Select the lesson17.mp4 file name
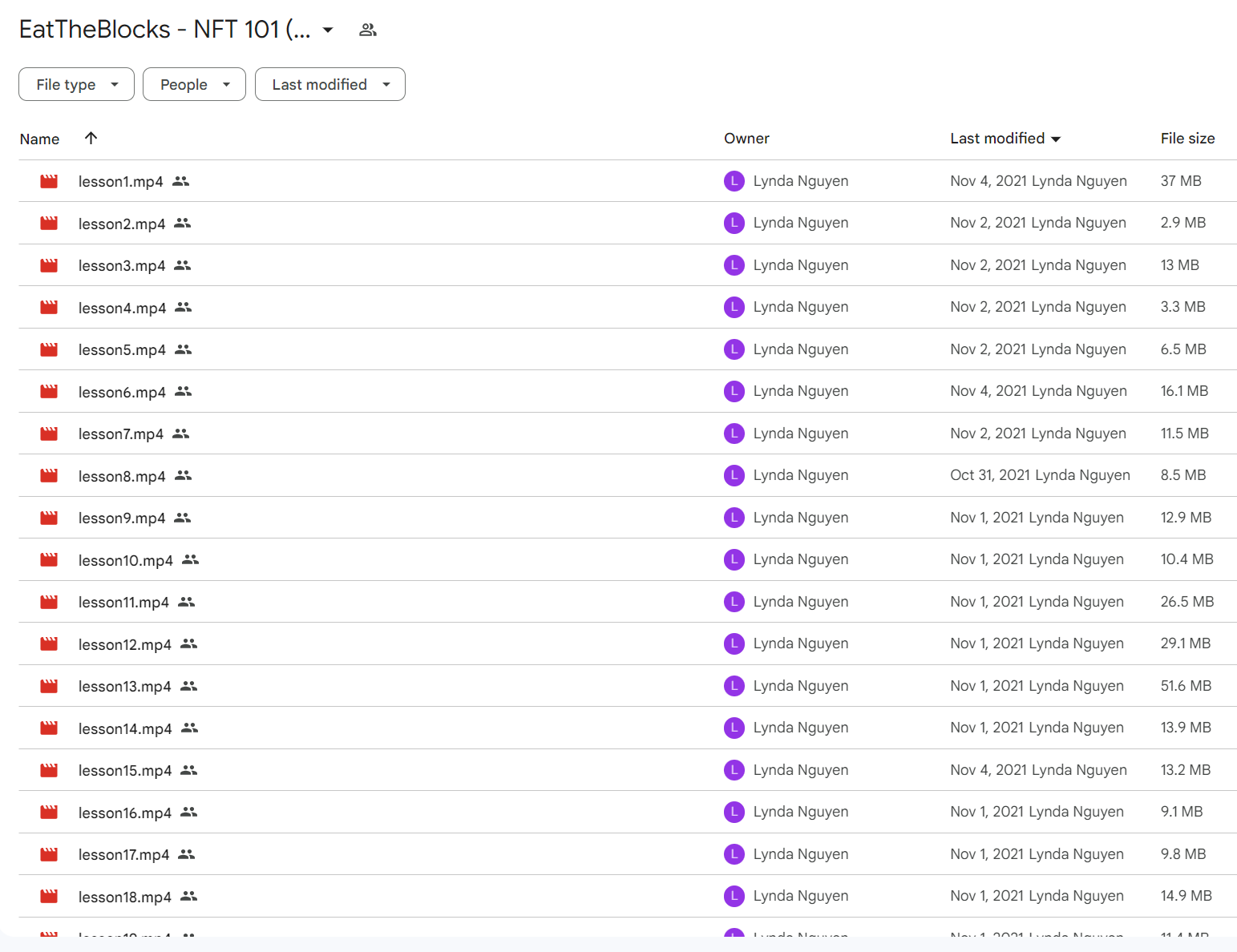Viewport: 1237px width, 952px height. (x=123, y=855)
